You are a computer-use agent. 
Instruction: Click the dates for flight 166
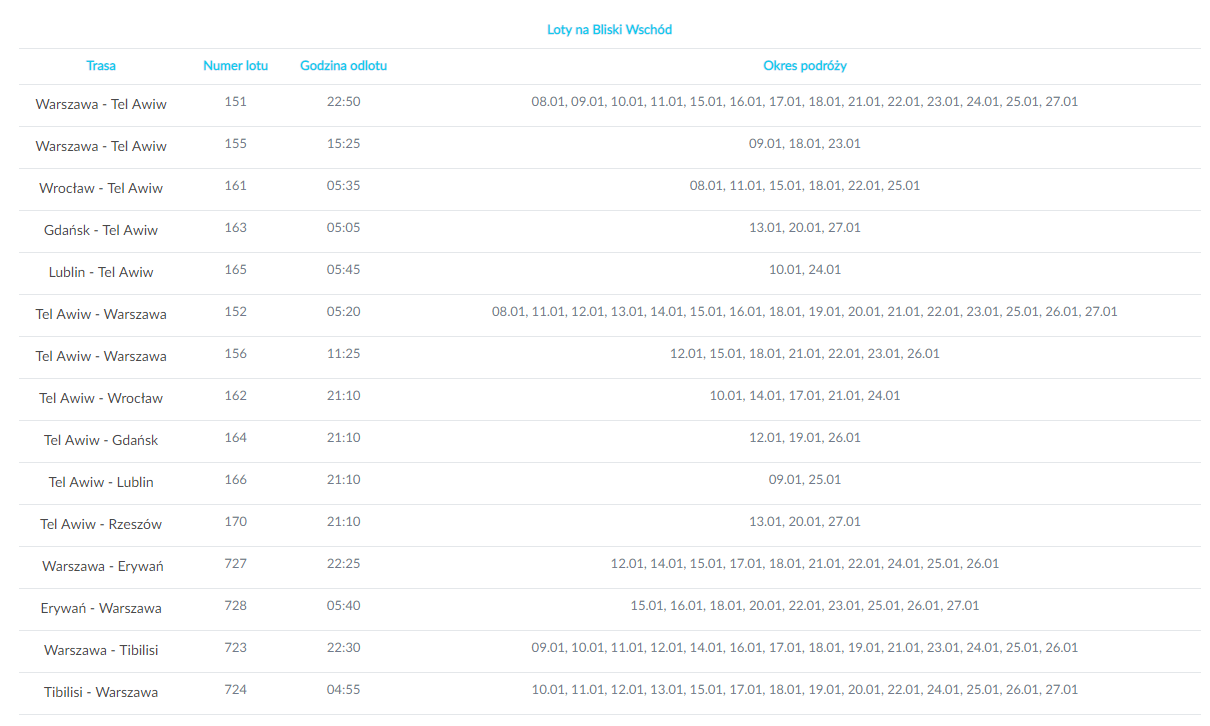click(x=804, y=480)
